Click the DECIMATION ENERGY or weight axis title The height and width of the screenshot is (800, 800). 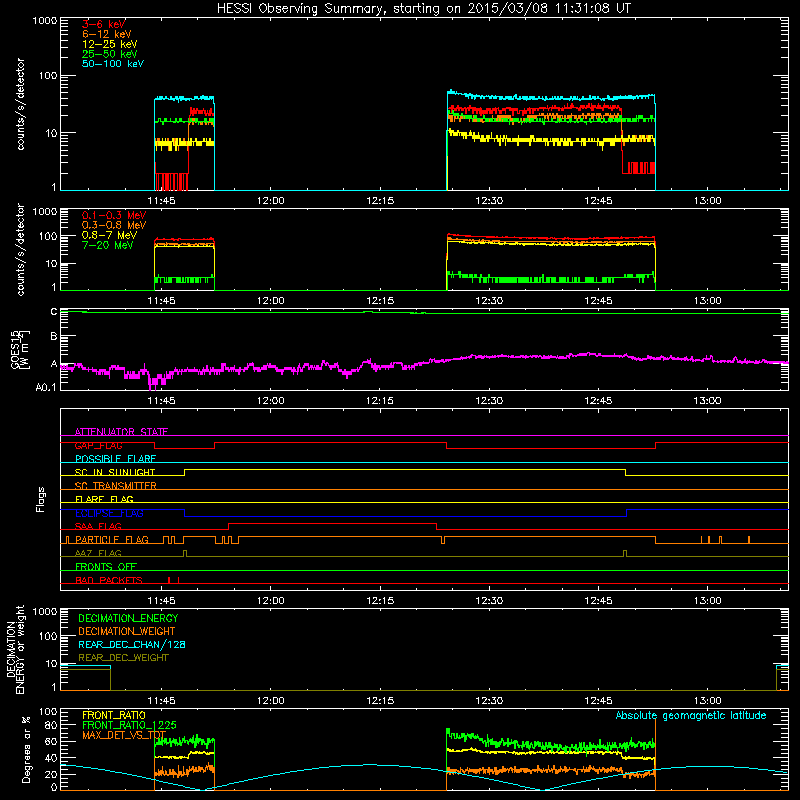click(15, 649)
